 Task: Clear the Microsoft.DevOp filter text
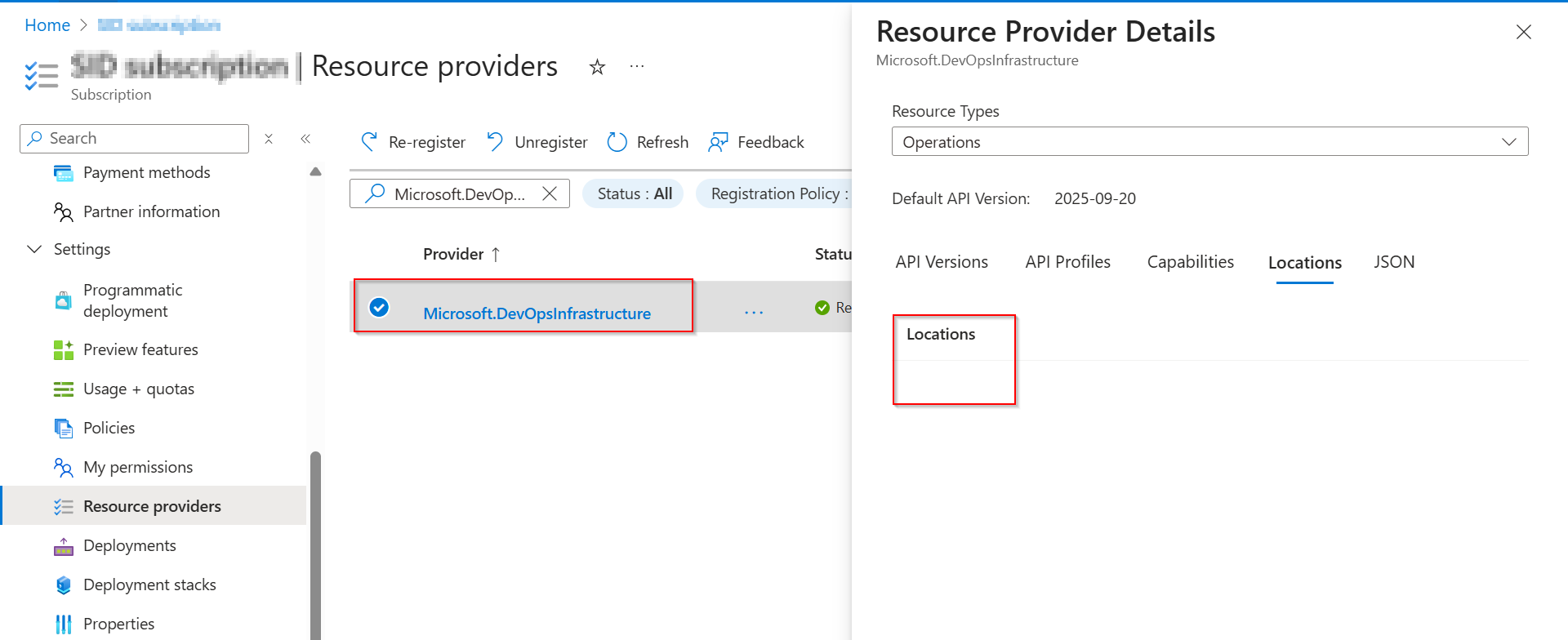coord(550,193)
